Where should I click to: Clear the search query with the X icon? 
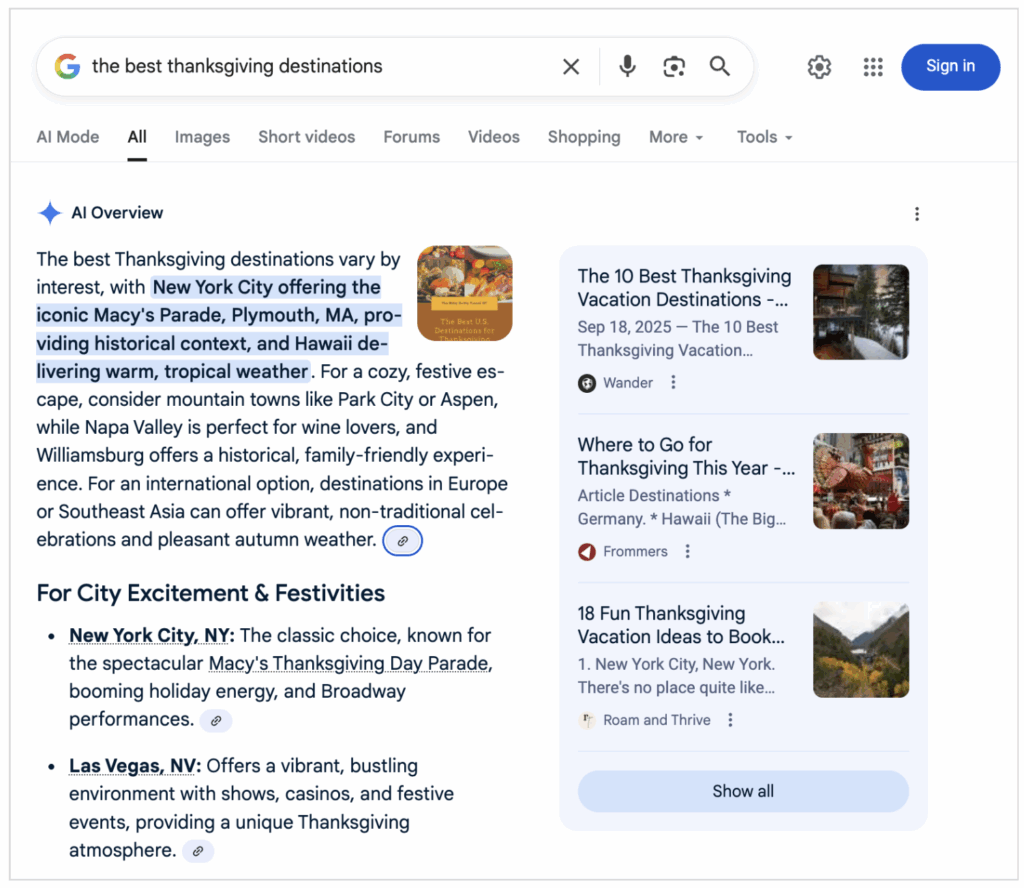click(570, 66)
